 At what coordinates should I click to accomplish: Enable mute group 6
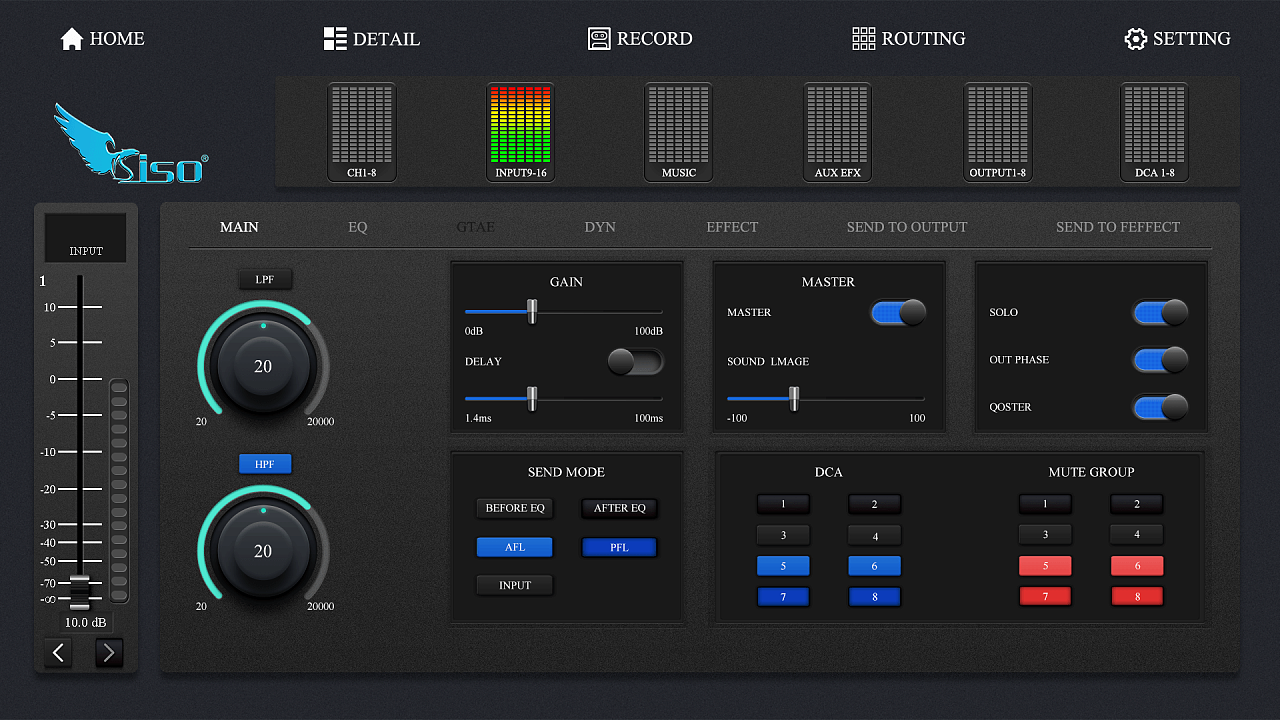point(1137,566)
